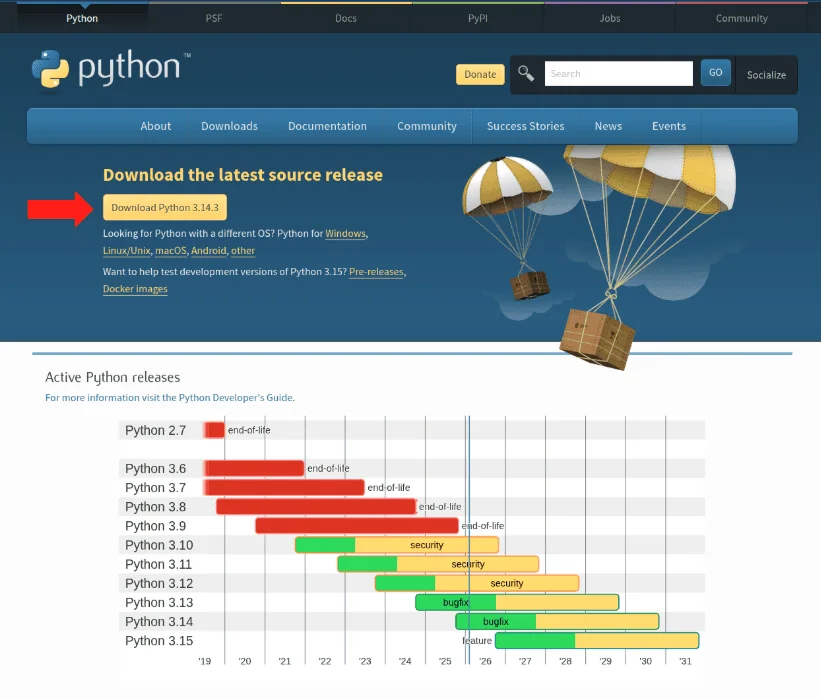Image resolution: width=821 pixels, height=698 pixels.
Task: Select the Downloads item in the navigation bar
Action: [x=229, y=126]
